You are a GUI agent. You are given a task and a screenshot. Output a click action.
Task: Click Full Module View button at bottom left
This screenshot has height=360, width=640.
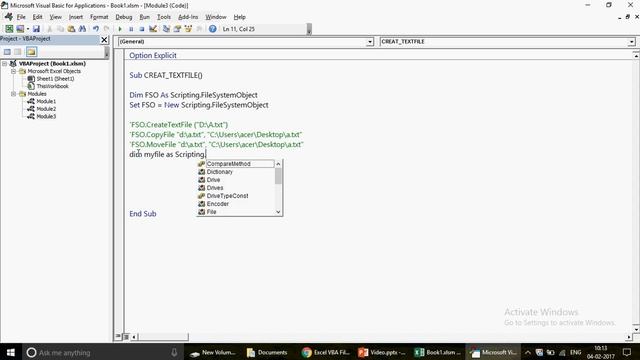coord(126,337)
